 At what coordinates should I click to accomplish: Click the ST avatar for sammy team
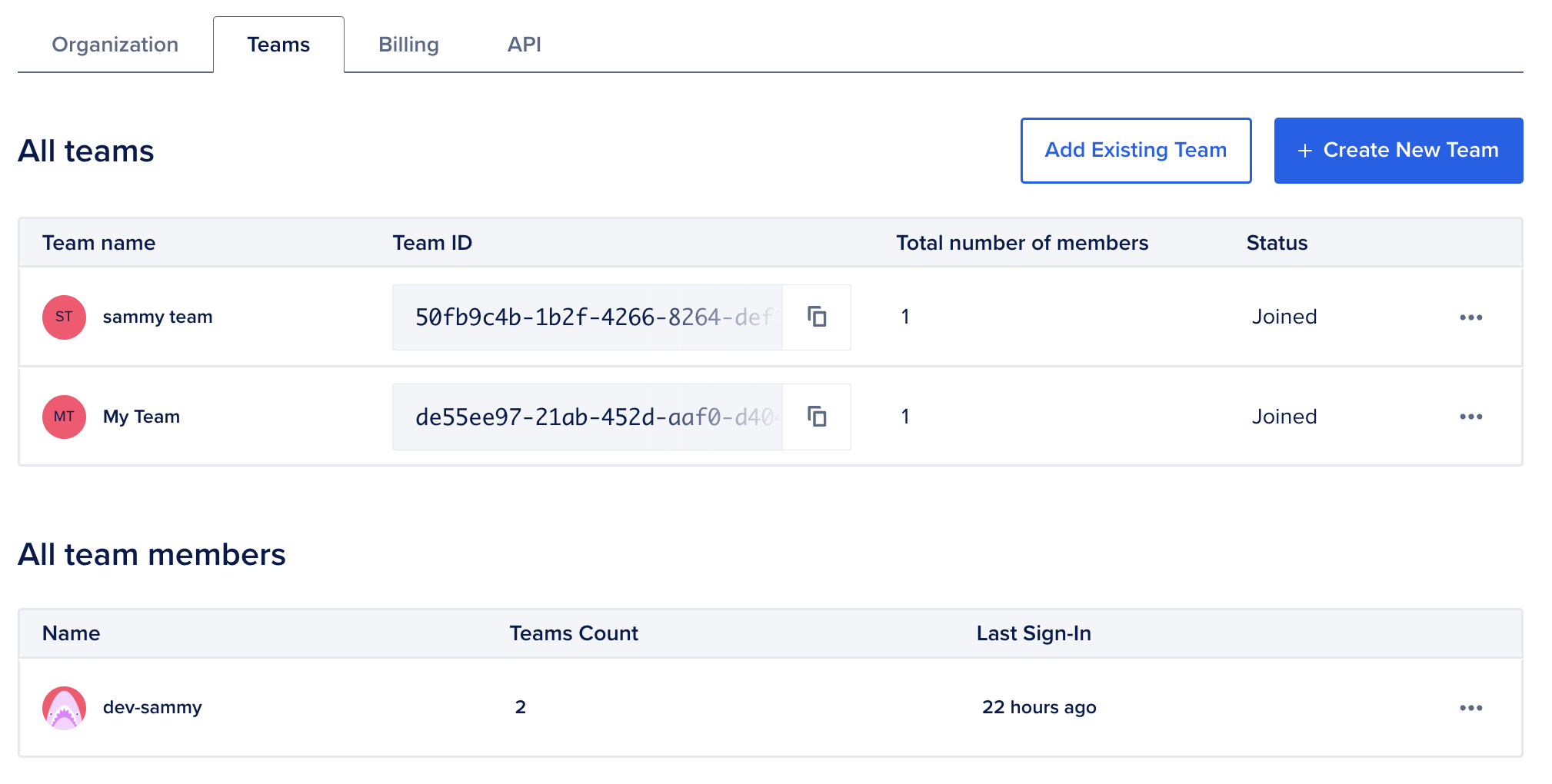(x=63, y=317)
